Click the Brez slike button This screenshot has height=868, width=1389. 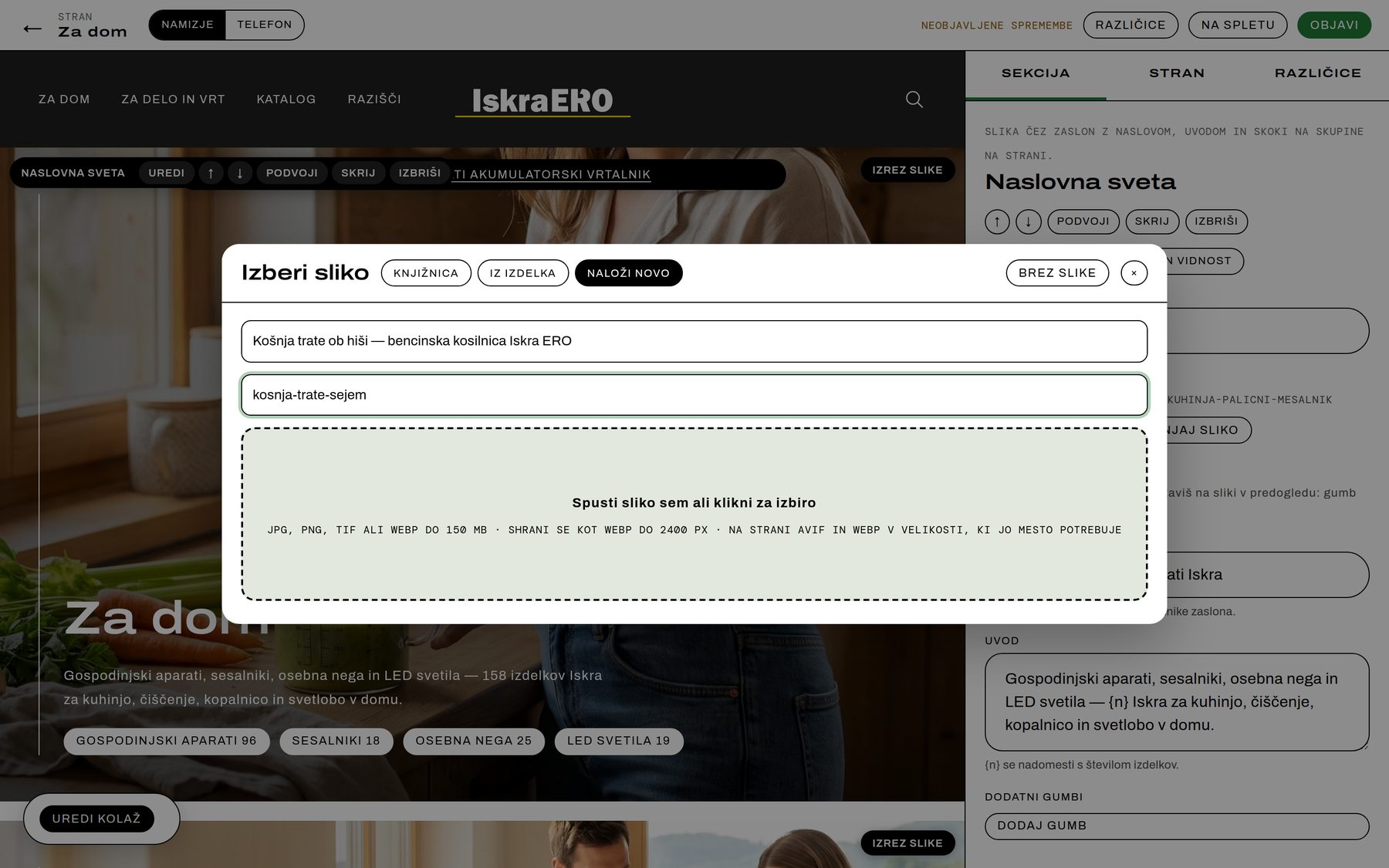pyautogui.click(x=1057, y=273)
